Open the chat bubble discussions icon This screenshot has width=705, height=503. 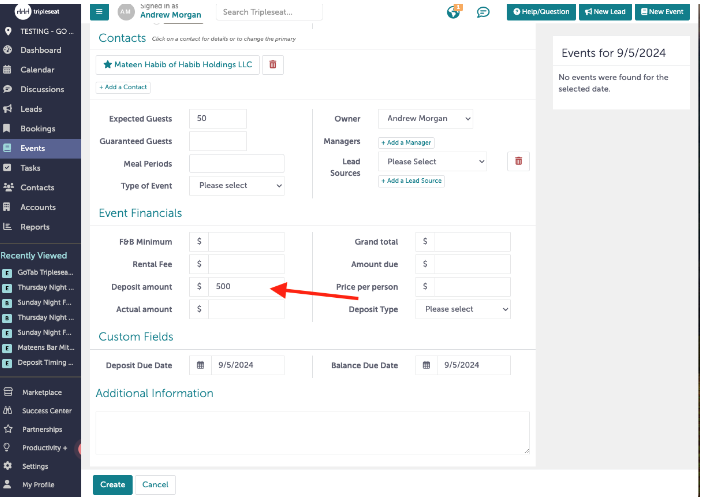(483, 12)
